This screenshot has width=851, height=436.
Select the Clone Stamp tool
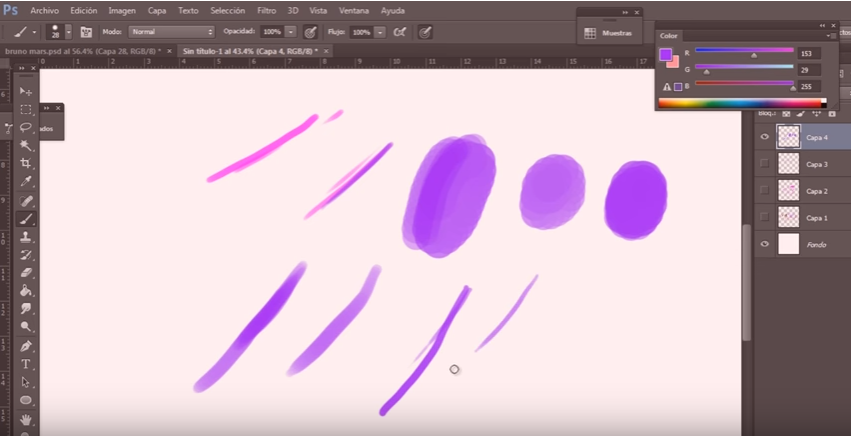coord(26,236)
